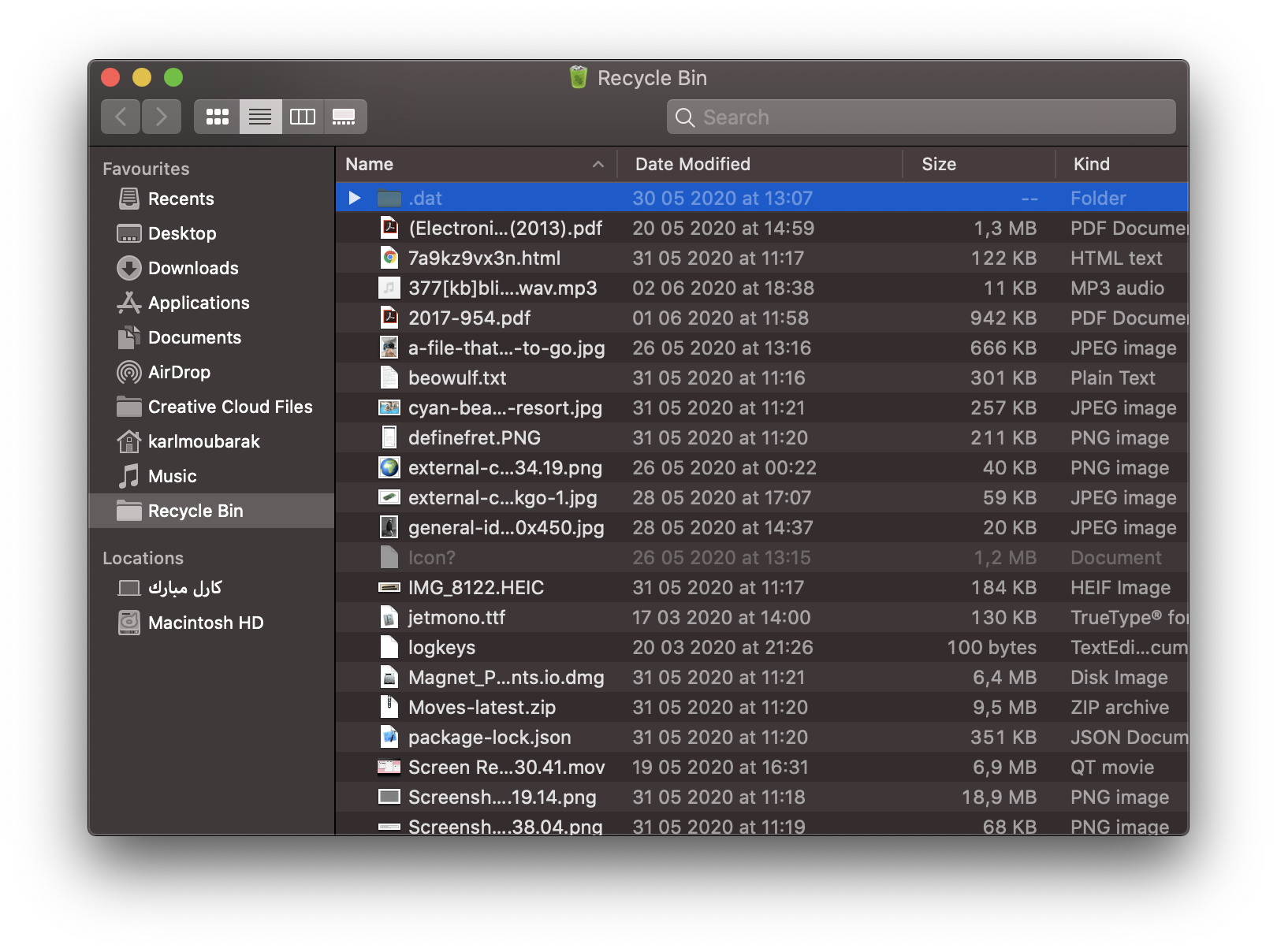Click the date 17 03 2020 at 14:00
This screenshot has height=952, width=1277.
(x=721, y=617)
